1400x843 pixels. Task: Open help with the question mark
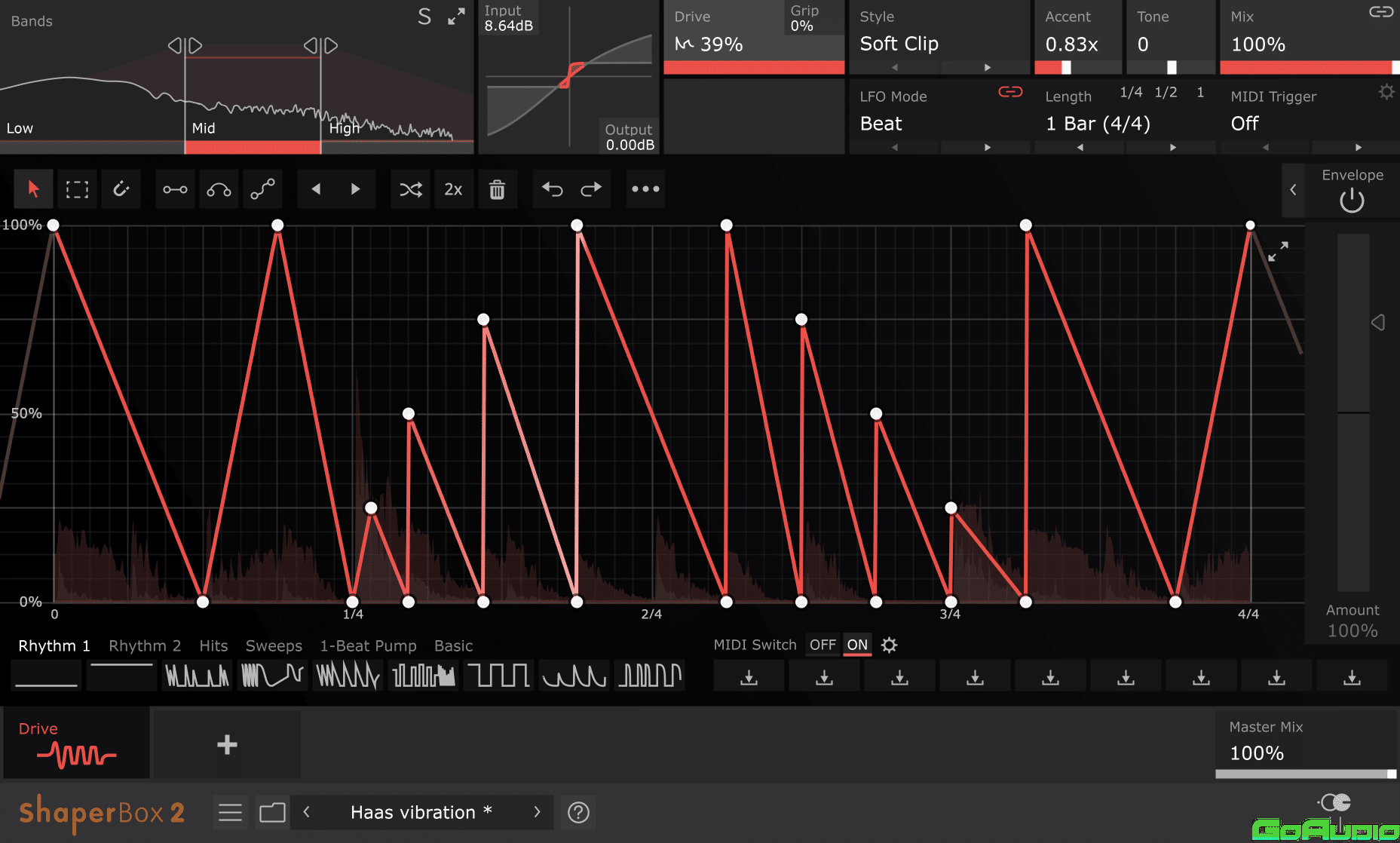(577, 812)
